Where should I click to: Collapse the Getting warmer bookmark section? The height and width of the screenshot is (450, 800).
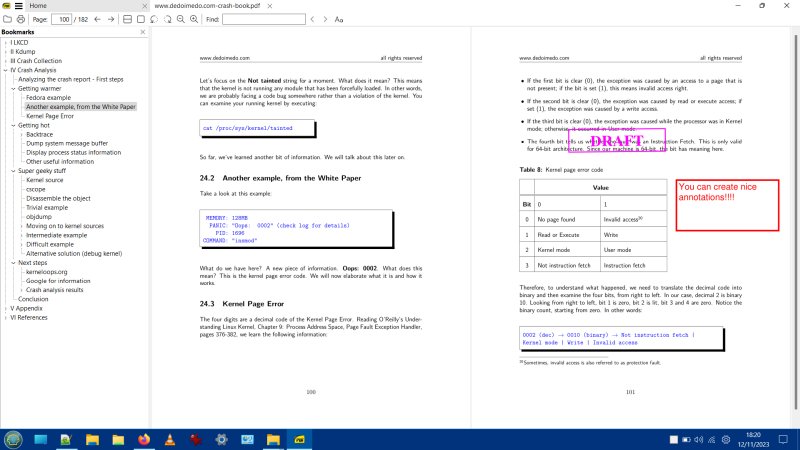pos(13,88)
